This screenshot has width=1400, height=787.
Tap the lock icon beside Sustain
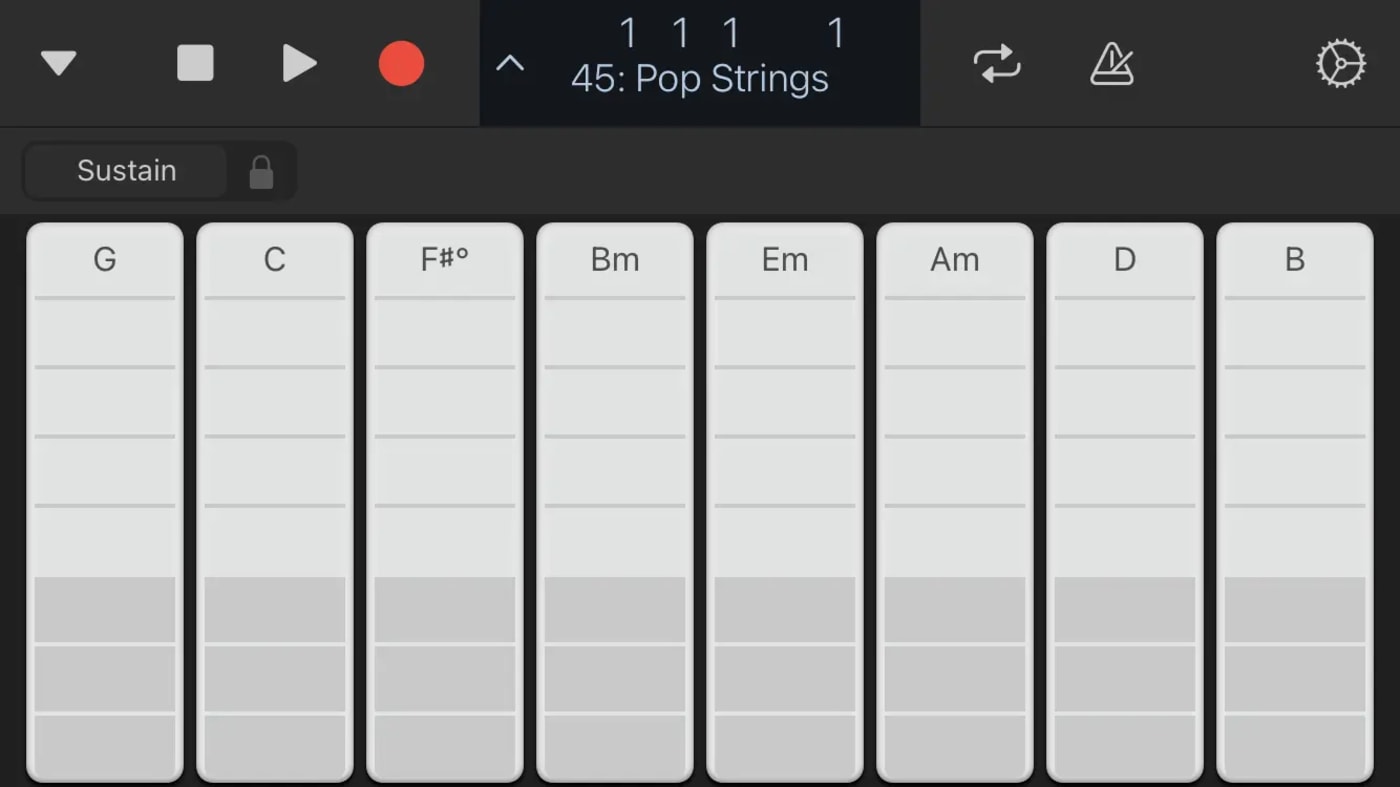tap(262, 171)
